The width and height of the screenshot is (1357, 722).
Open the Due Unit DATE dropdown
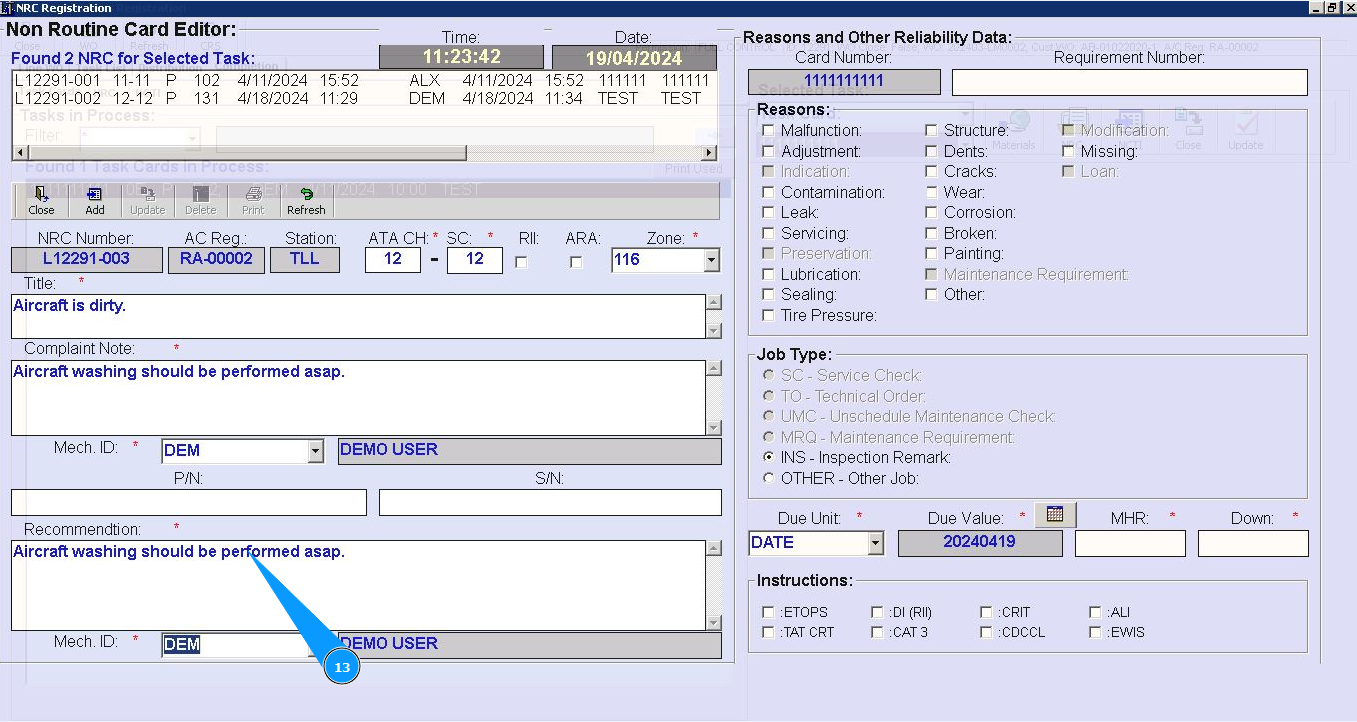pyautogui.click(x=876, y=543)
